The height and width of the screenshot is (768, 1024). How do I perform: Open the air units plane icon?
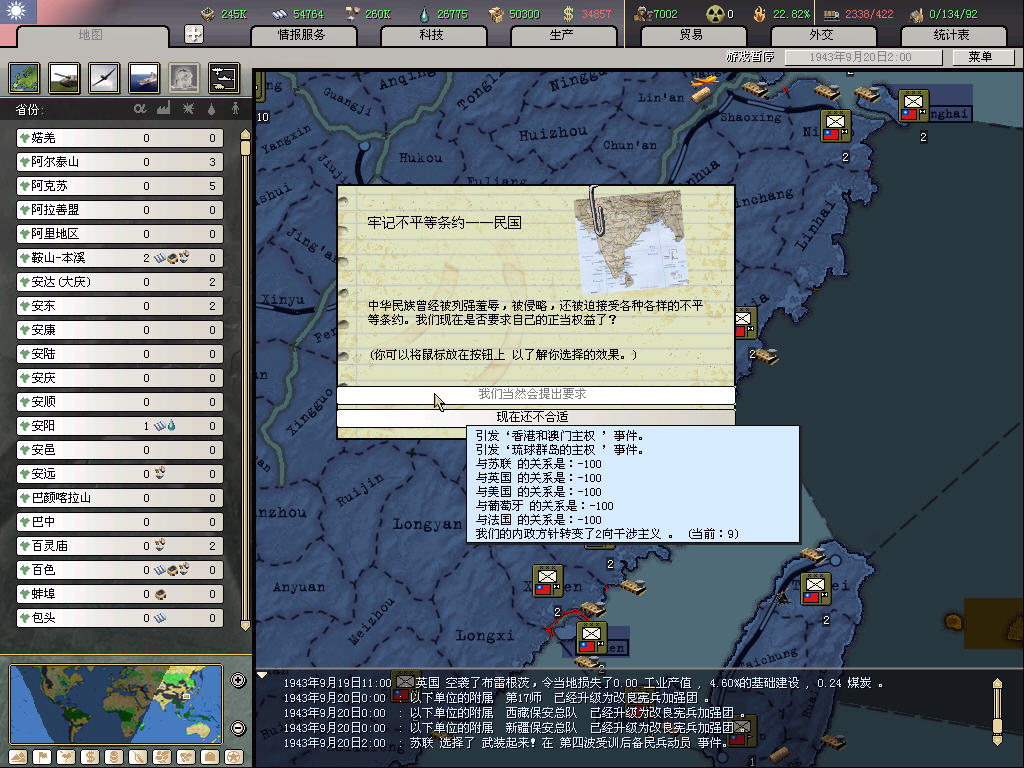(x=103, y=78)
